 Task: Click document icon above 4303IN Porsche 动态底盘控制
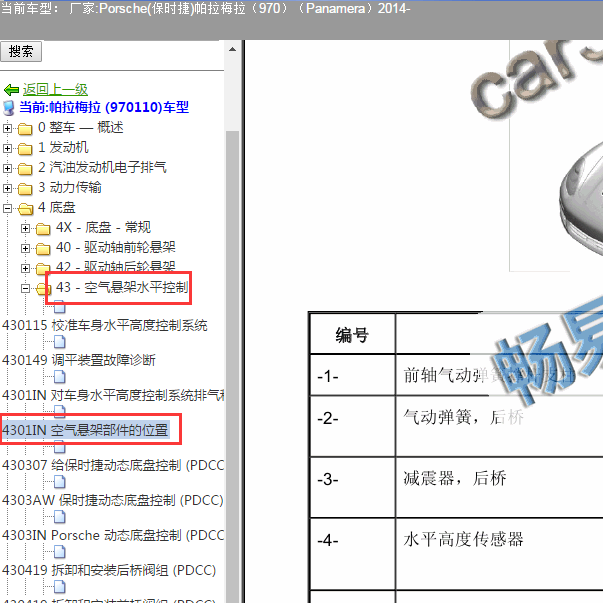(x=60, y=517)
